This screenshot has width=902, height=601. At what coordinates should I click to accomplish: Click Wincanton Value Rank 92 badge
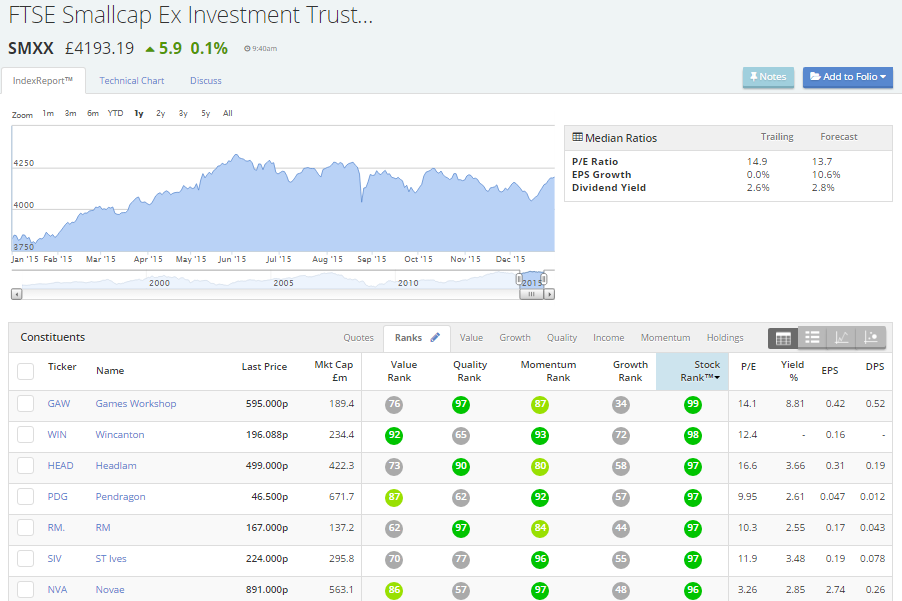click(394, 435)
